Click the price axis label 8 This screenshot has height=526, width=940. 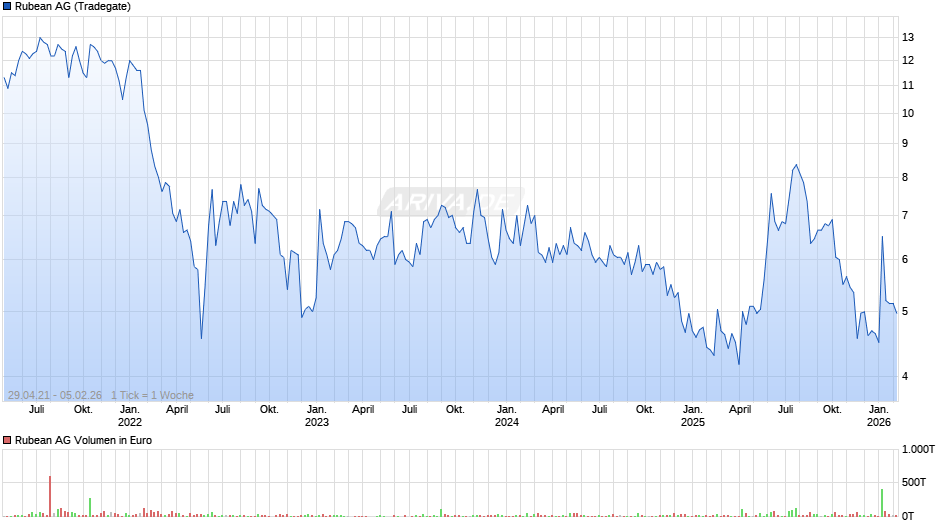coord(905,178)
